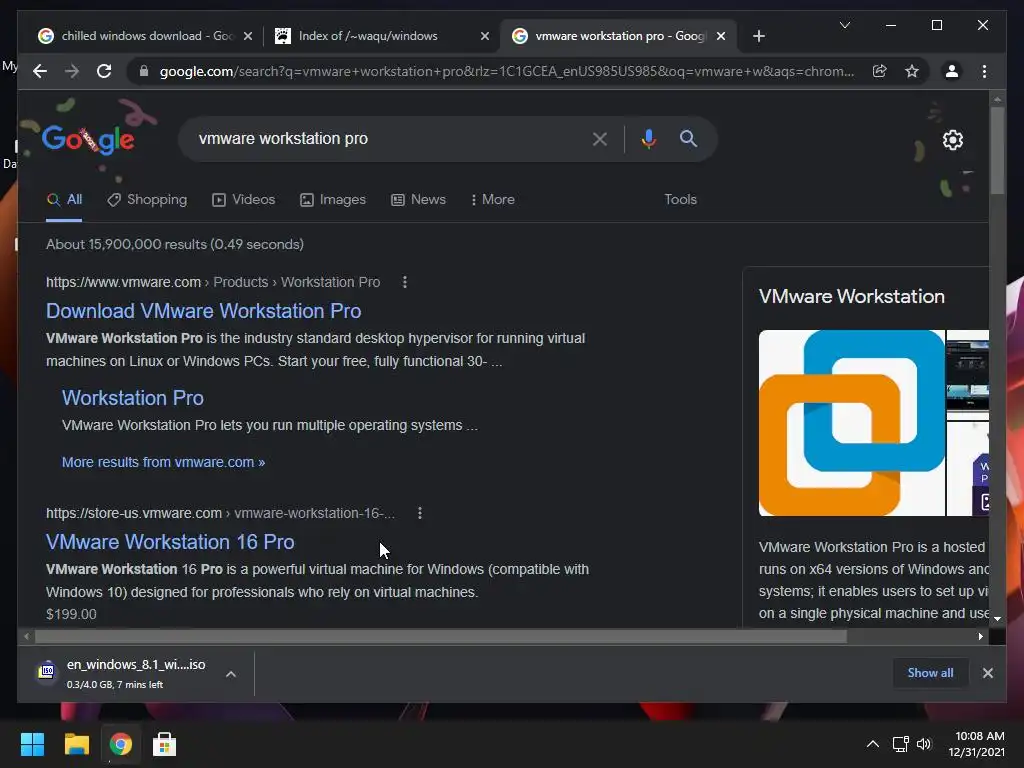
Task: Click the site lock icon in address bar
Action: point(144,71)
